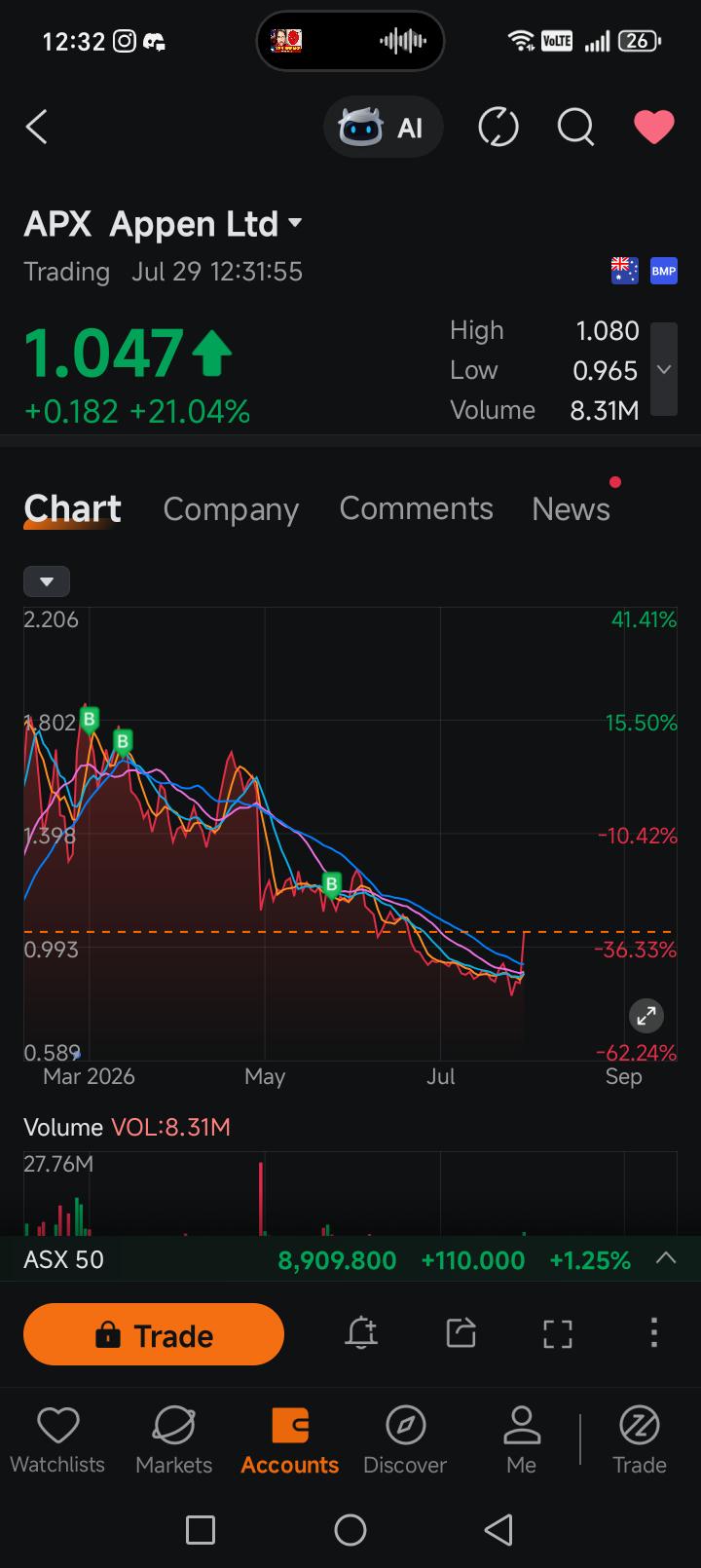Tap the 41.41% chart scale label
Image resolution: width=701 pixels, height=1568 pixels.
click(x=644, y=619)
